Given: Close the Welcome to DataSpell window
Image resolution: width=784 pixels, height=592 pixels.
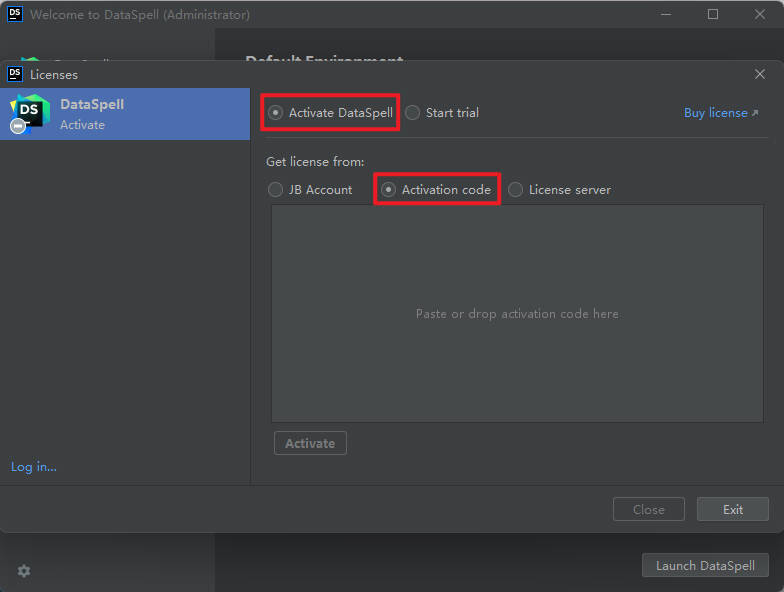Looking at the screenshot, I should (759, 14).
